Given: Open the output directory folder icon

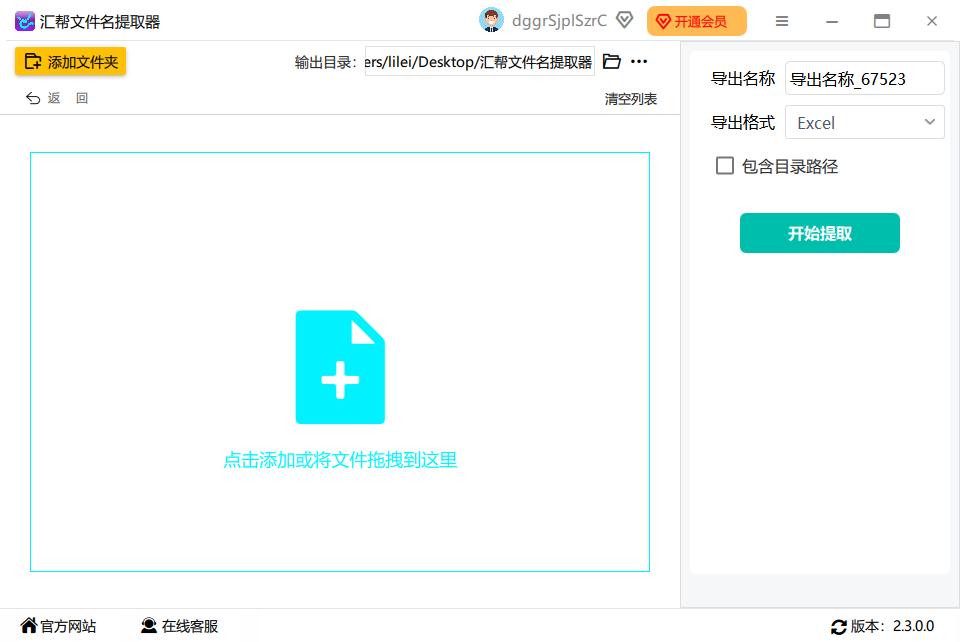Looking at the screenshot, I should point(611,61).
